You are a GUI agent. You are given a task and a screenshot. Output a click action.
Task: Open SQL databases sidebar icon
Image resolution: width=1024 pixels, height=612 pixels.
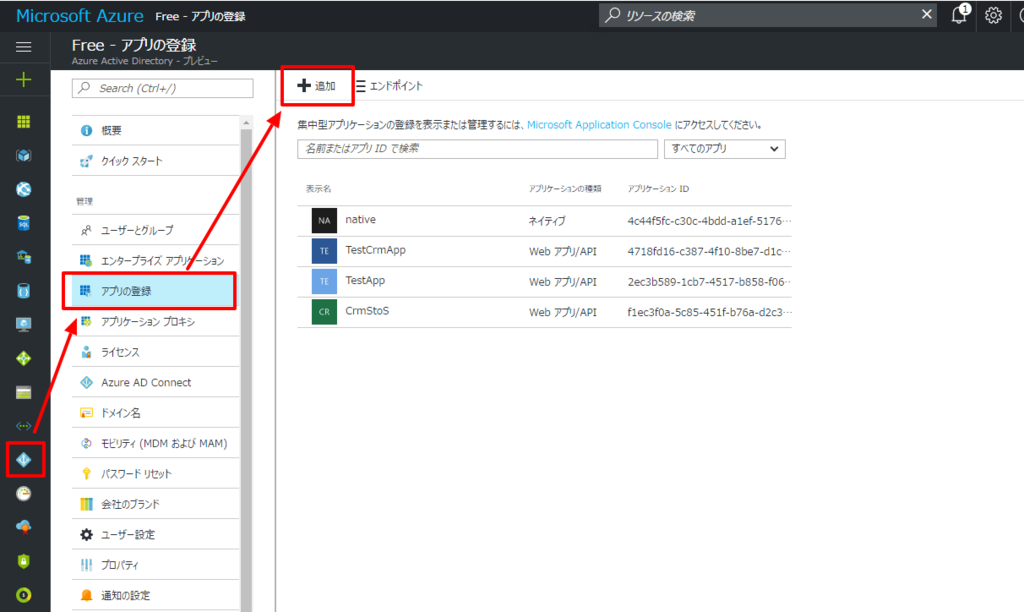[24, 223]
